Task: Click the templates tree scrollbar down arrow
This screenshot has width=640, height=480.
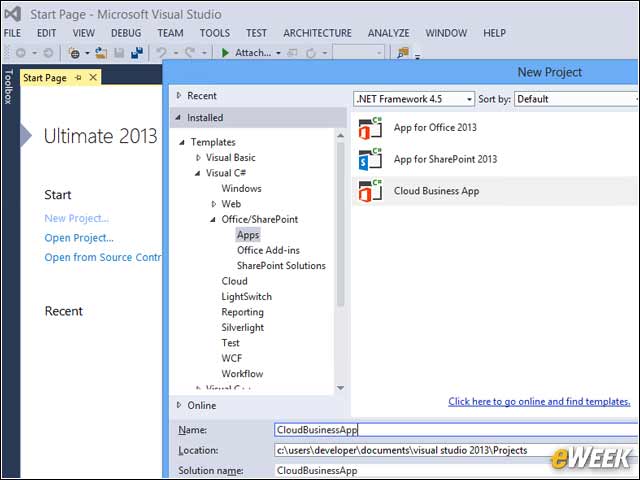Action: (340, 388)
